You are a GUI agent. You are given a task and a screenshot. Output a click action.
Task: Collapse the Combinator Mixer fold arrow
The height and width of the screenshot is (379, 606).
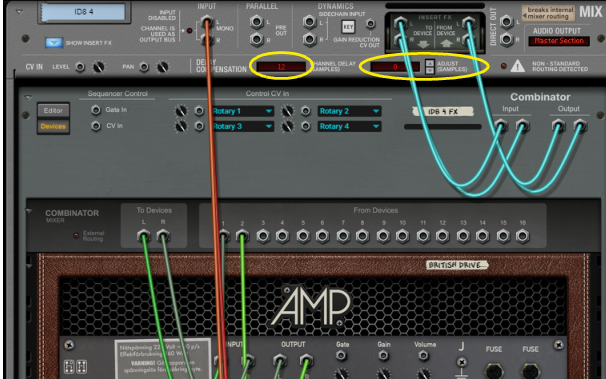(29, 211)
